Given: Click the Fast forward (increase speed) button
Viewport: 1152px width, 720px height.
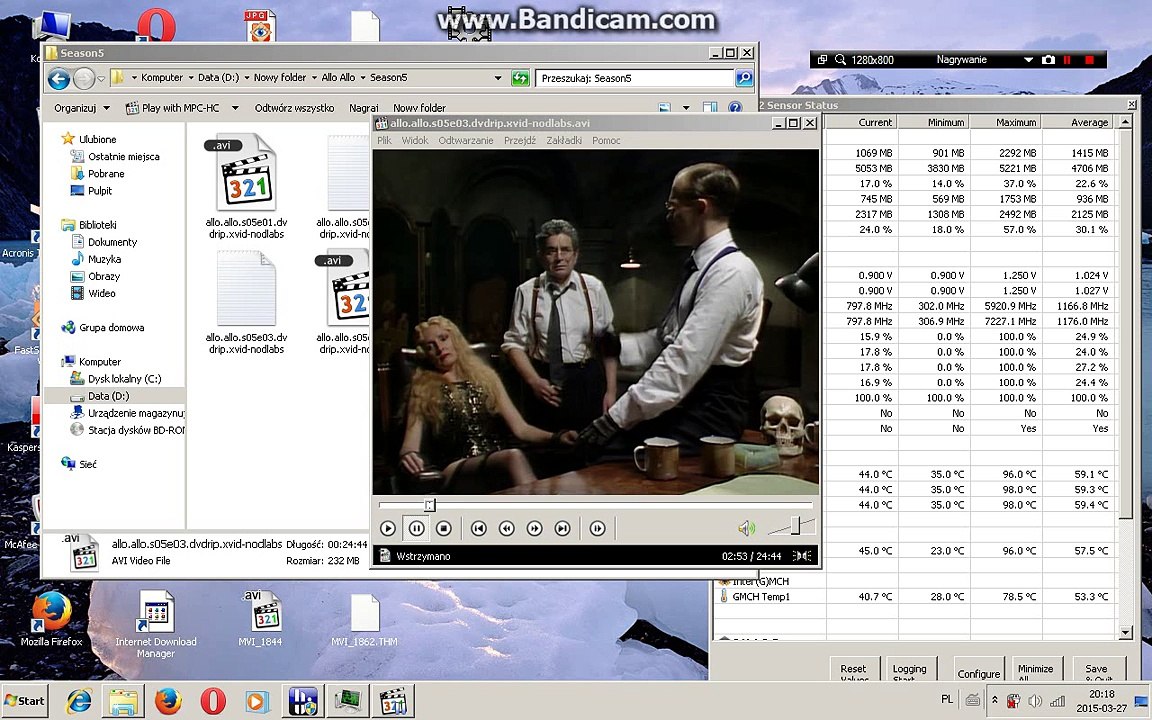Looking at the screenshot, I should pos(534,528).
